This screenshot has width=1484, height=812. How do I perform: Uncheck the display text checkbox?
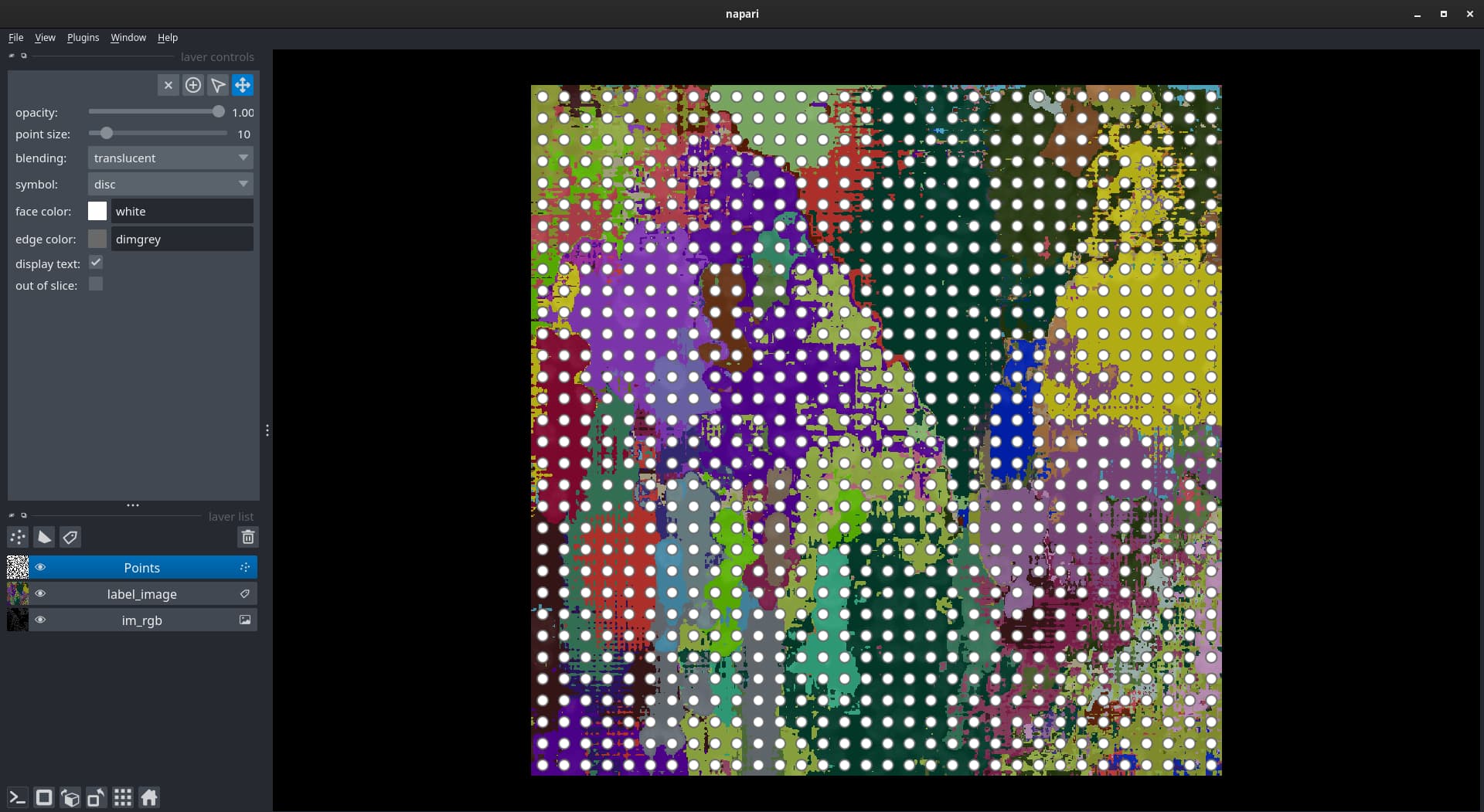(x=95, y=263)
